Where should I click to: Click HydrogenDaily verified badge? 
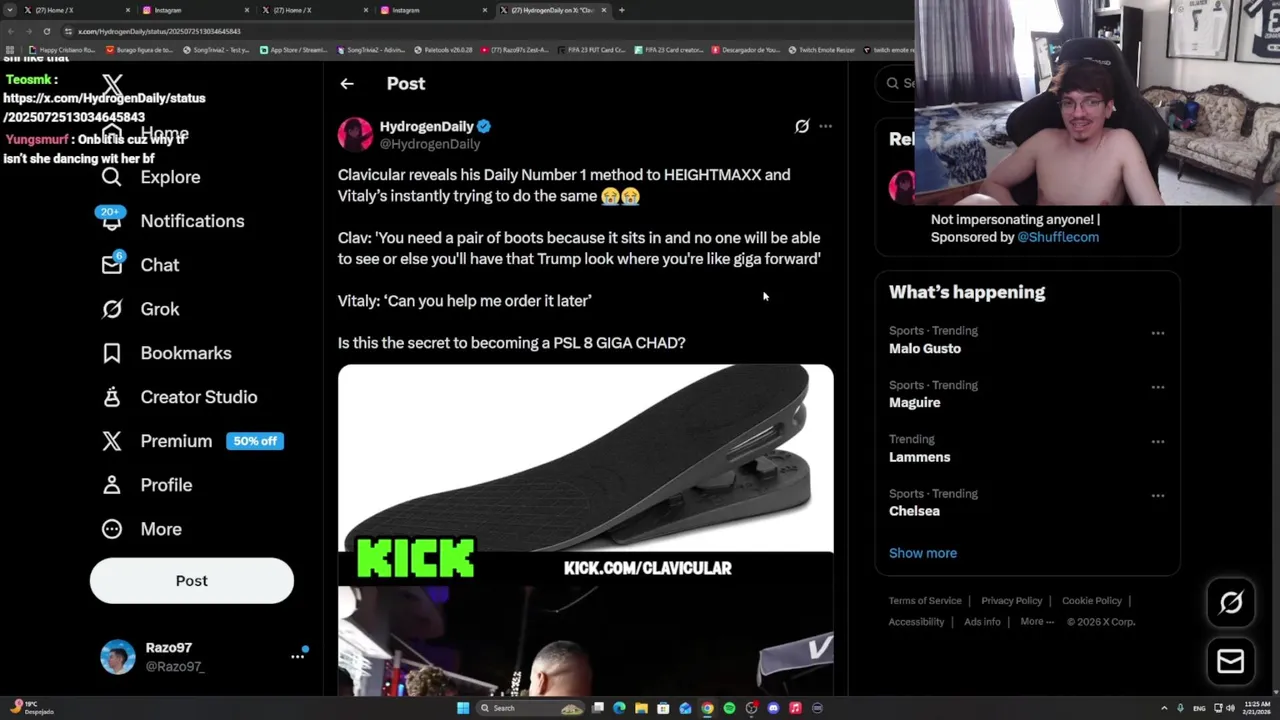coord(484,126)
